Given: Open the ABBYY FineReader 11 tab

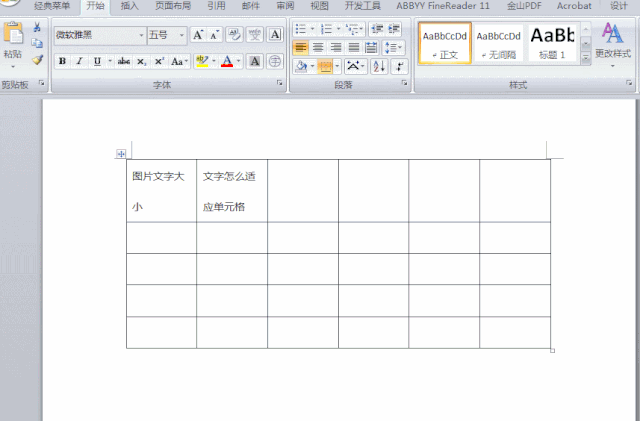Looking at the screenshot, I should pos(442,6).
